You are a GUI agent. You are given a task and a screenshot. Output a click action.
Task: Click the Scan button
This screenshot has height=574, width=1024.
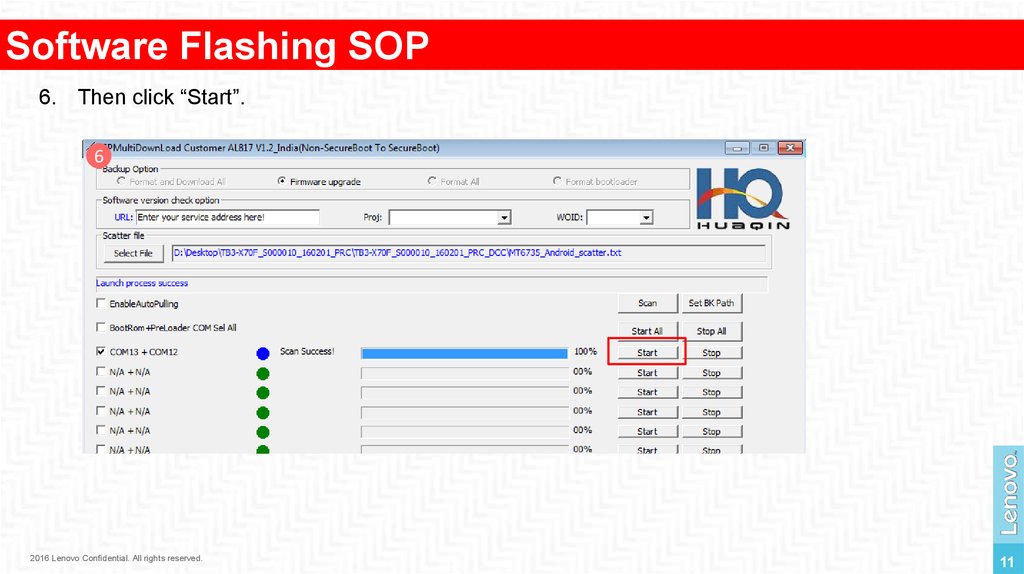(647, 303)
